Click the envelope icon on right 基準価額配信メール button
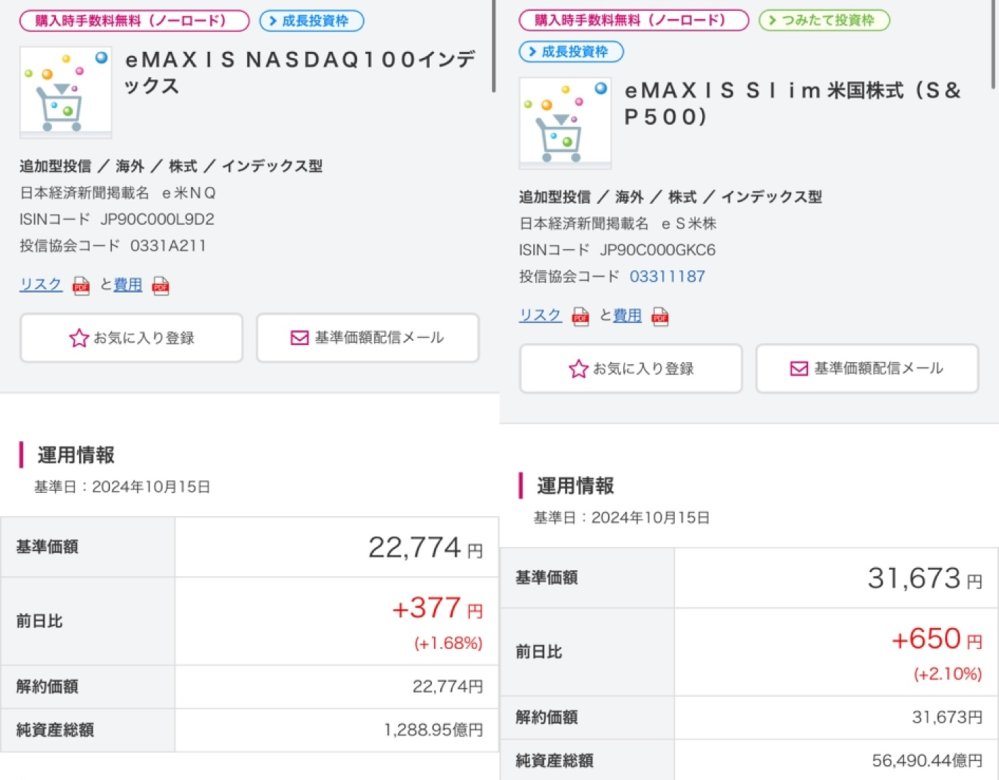The image size is (999, 780). point(799,368)
